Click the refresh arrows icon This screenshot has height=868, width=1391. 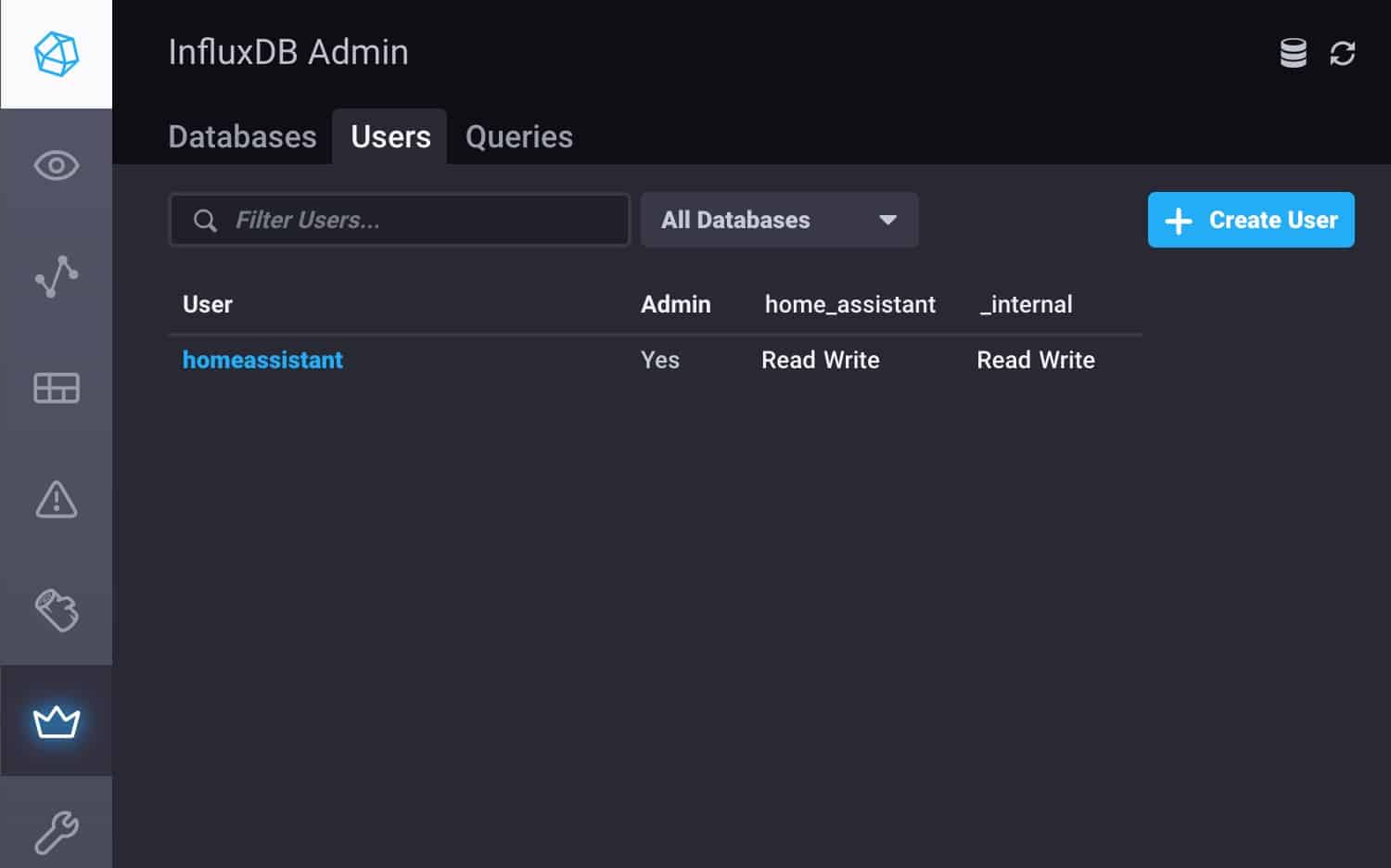point(1343,53)
